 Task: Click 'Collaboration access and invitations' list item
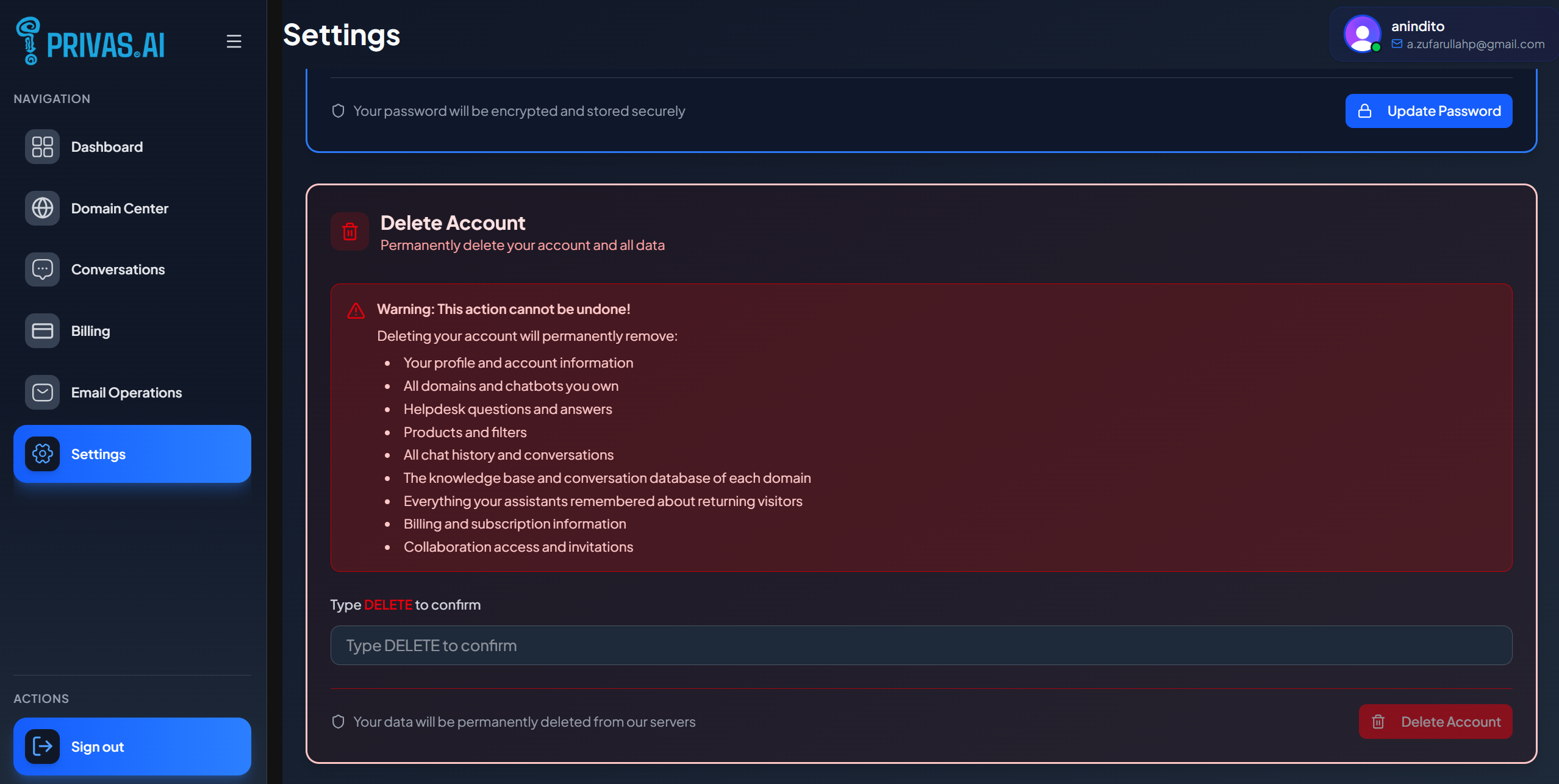point(518,547)
